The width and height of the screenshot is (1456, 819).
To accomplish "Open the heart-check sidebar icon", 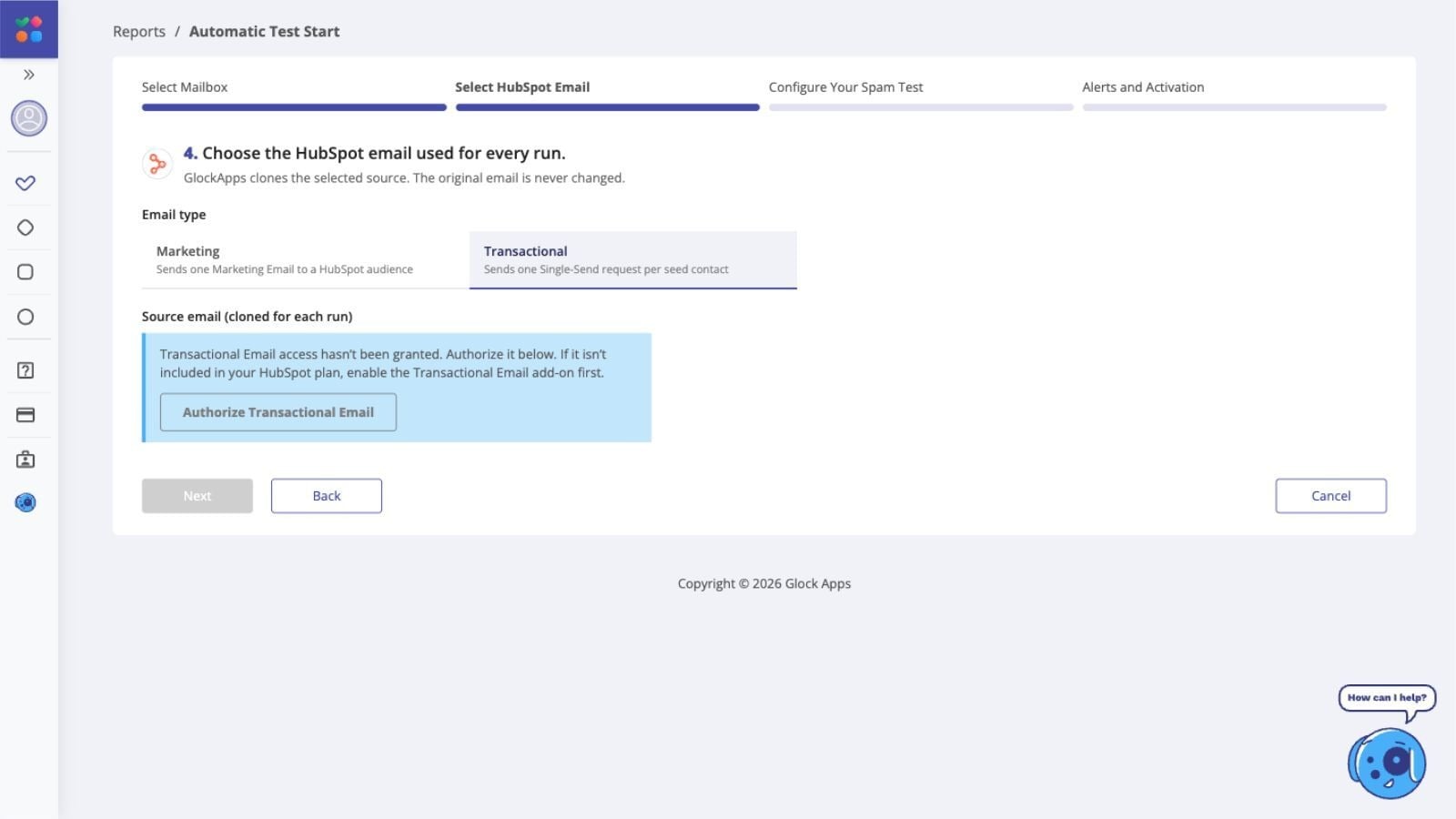I will (25, 183).
